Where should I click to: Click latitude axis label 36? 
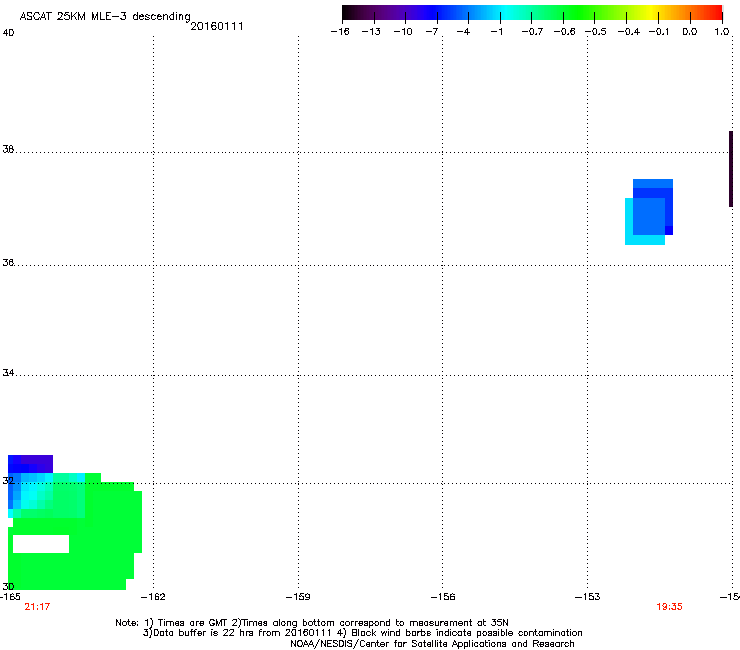[8, 262]
